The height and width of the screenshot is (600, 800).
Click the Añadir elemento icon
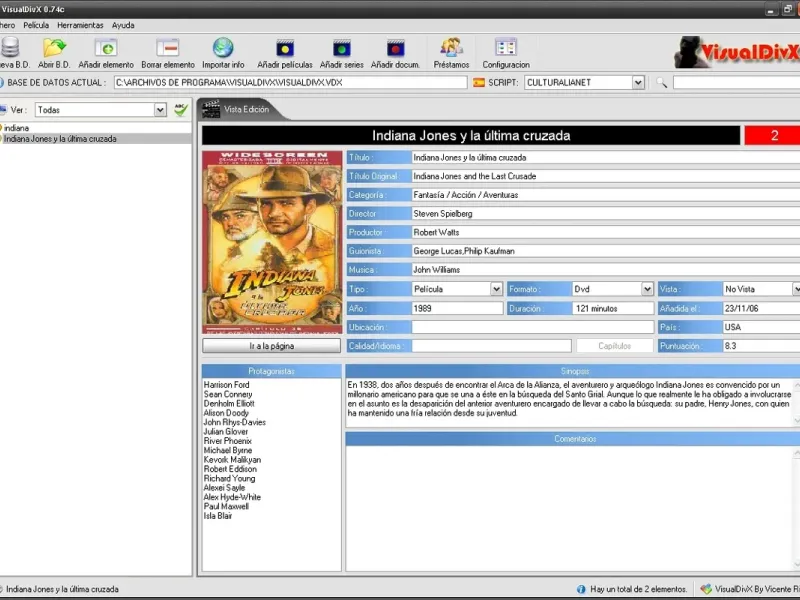pos(105,47)
